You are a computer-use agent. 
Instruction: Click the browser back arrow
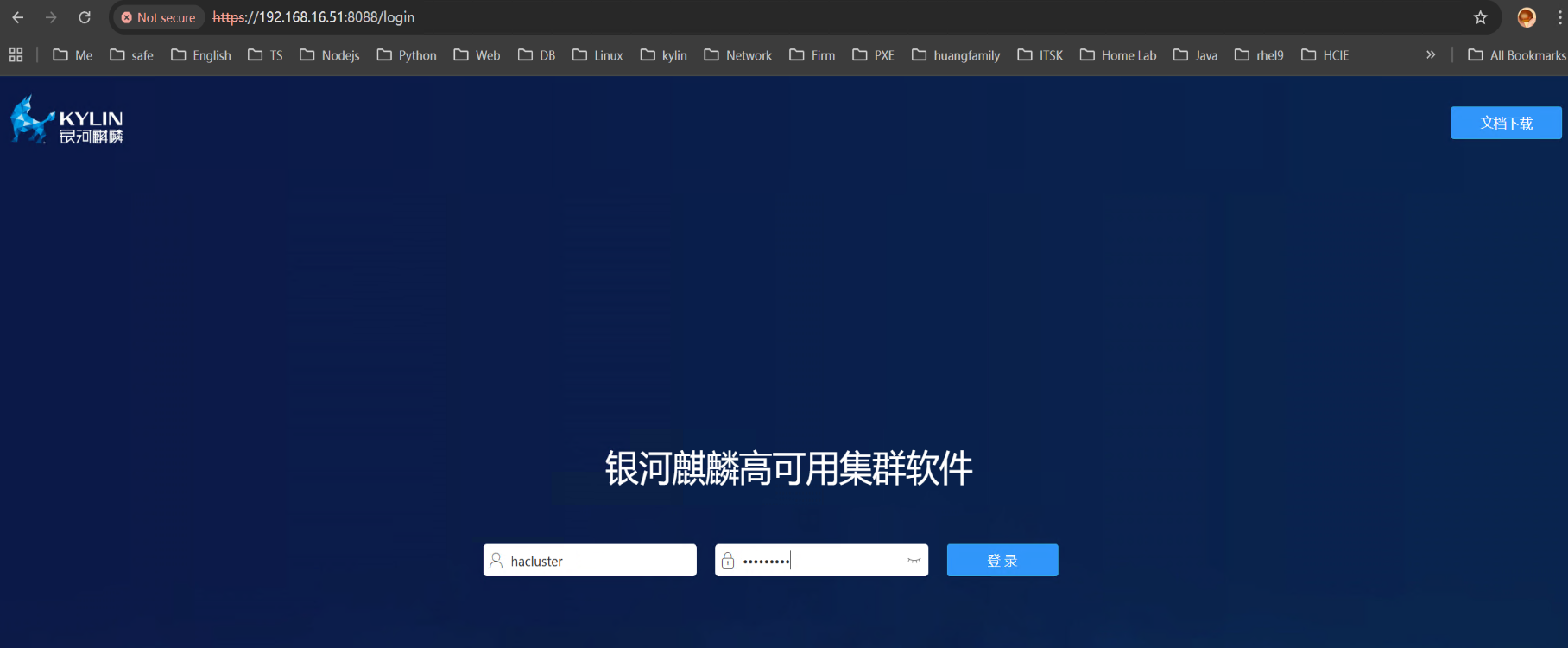[x=17, y=17]
